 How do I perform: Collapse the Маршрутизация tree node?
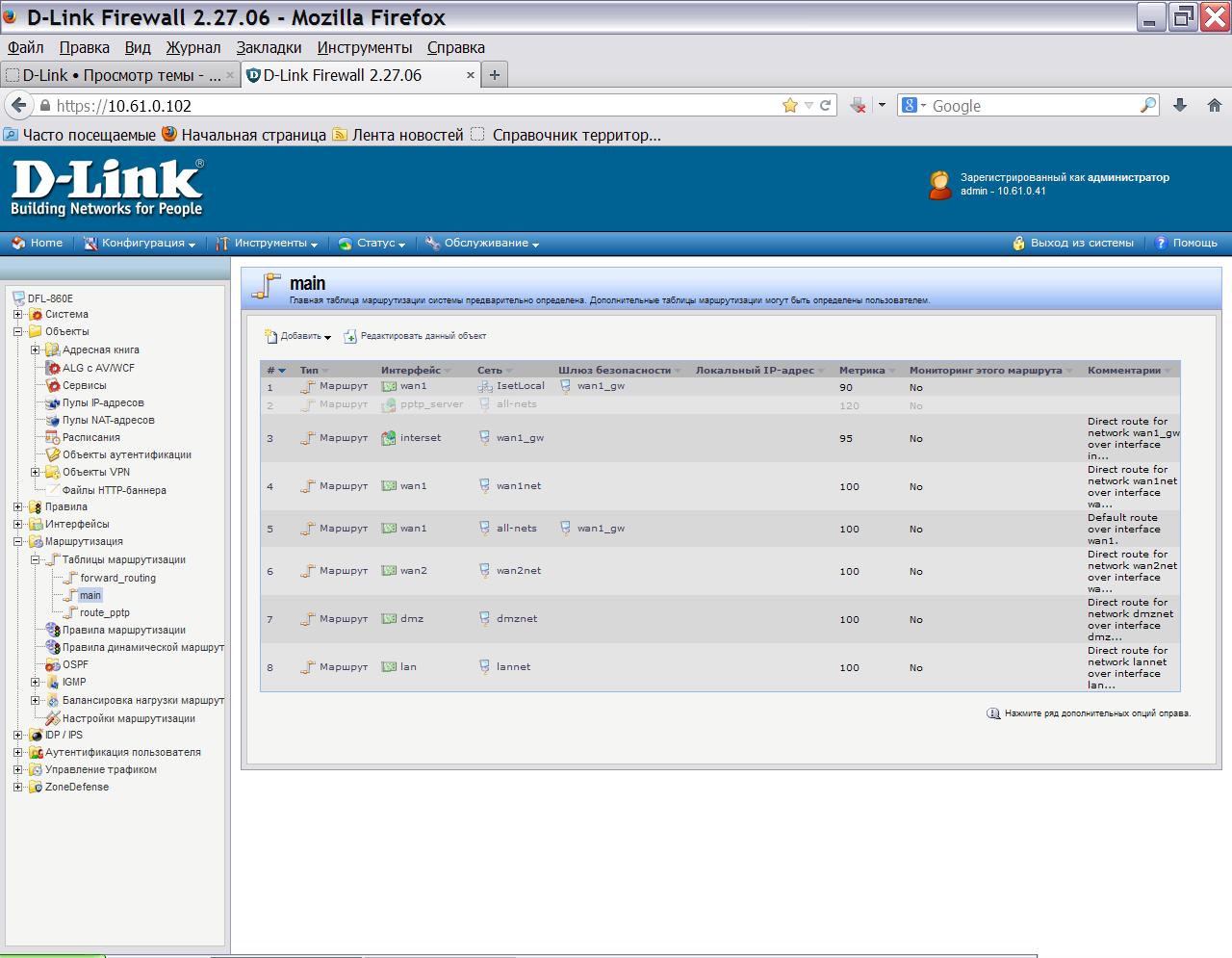(x=17, y=541)
